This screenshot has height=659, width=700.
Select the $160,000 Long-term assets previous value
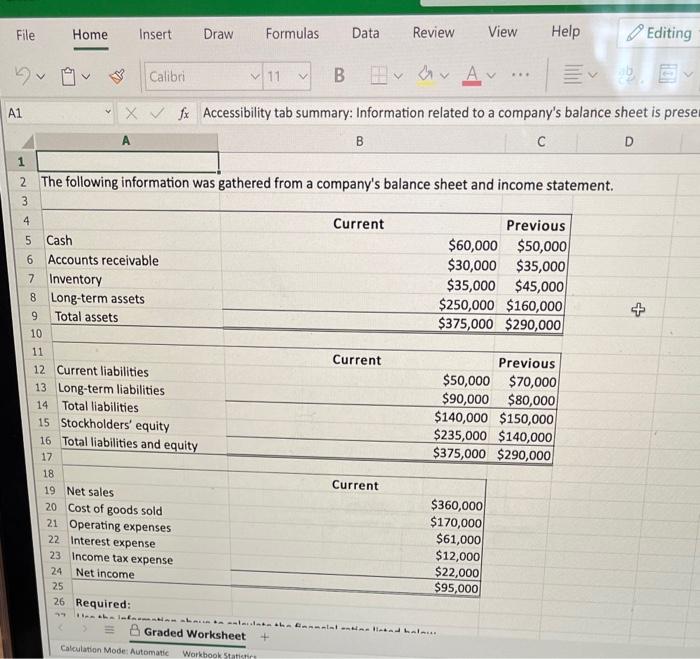(x=534, y=306)
